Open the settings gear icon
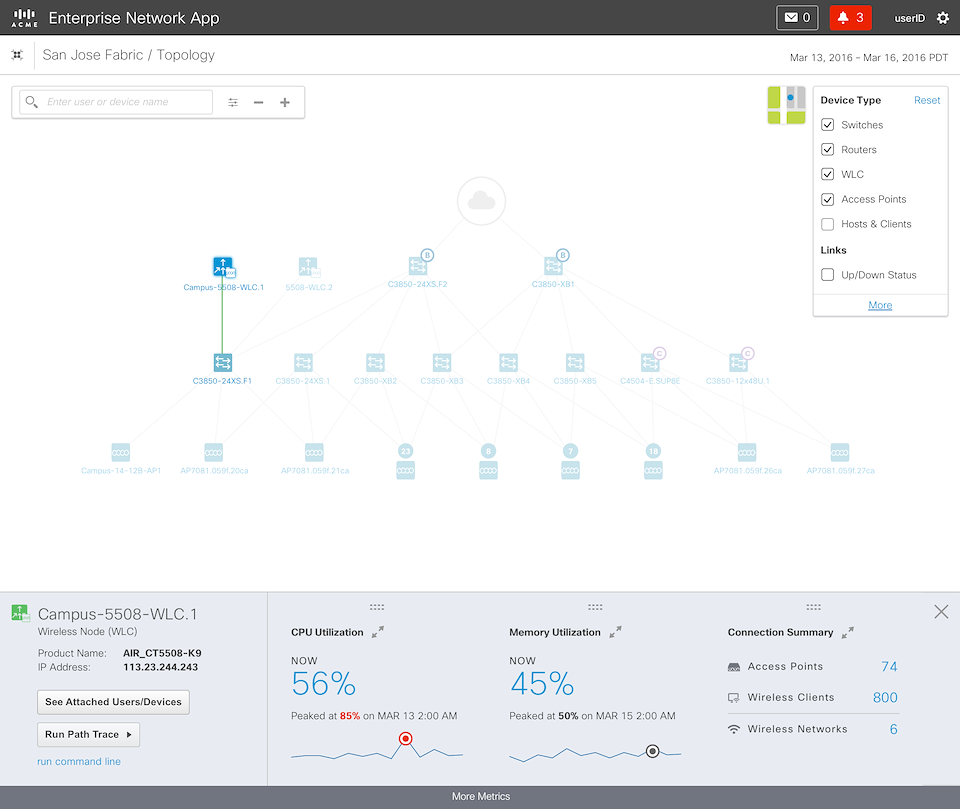The image size is (960, 809). (942, 18)
